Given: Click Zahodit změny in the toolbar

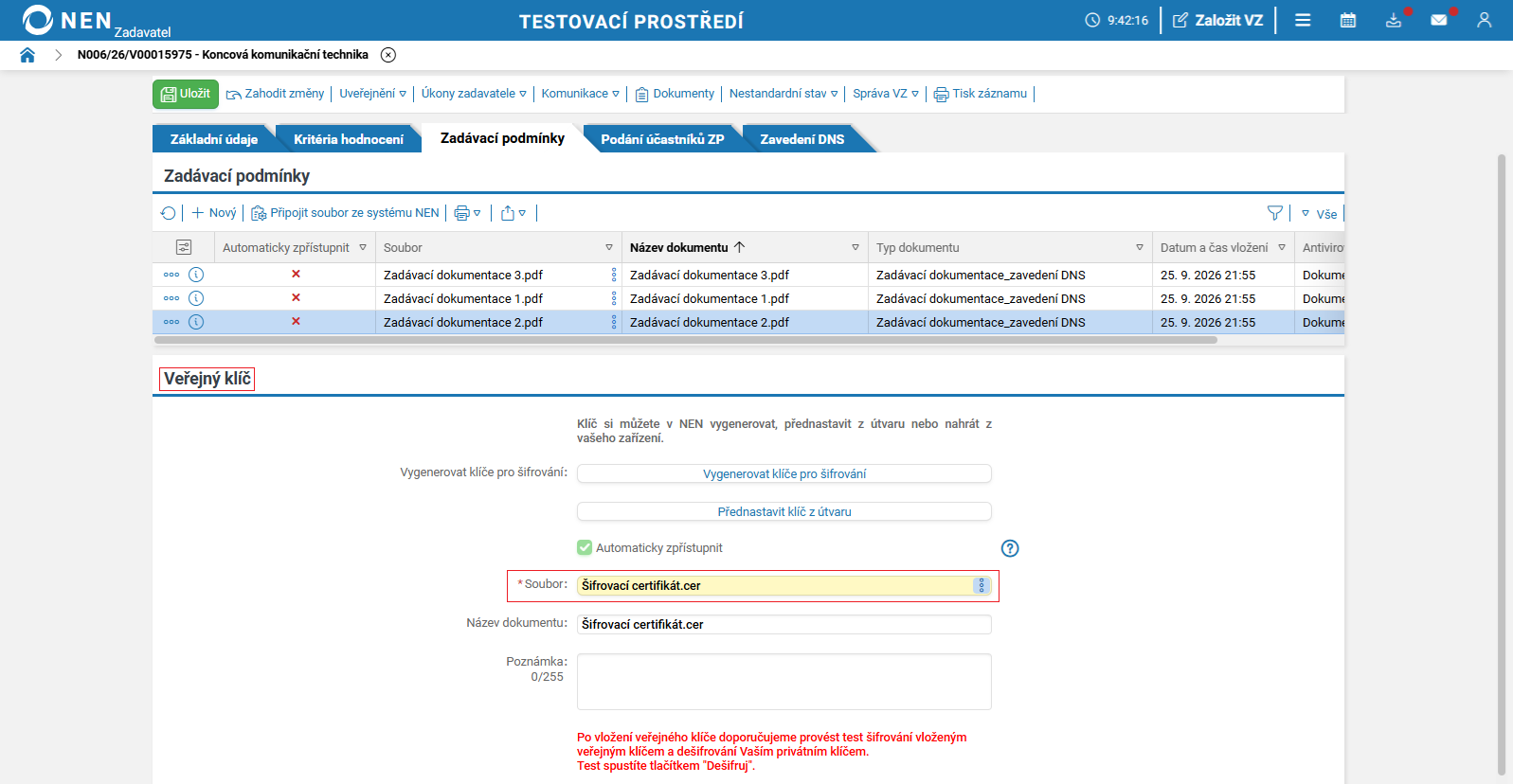Looking at the screenshot, I should click(x=275, y=94).
